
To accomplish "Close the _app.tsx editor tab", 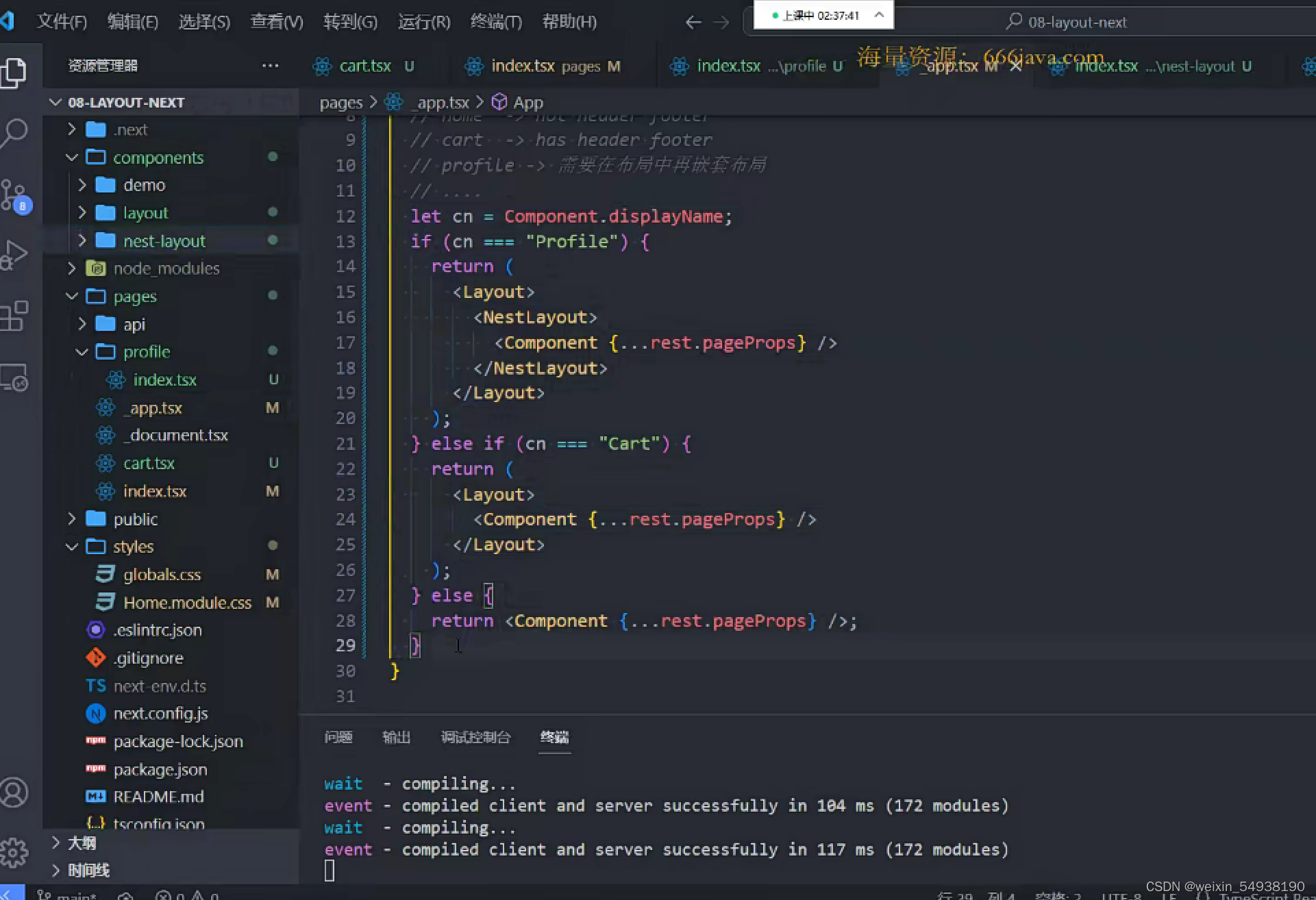I will point(1015,66).
